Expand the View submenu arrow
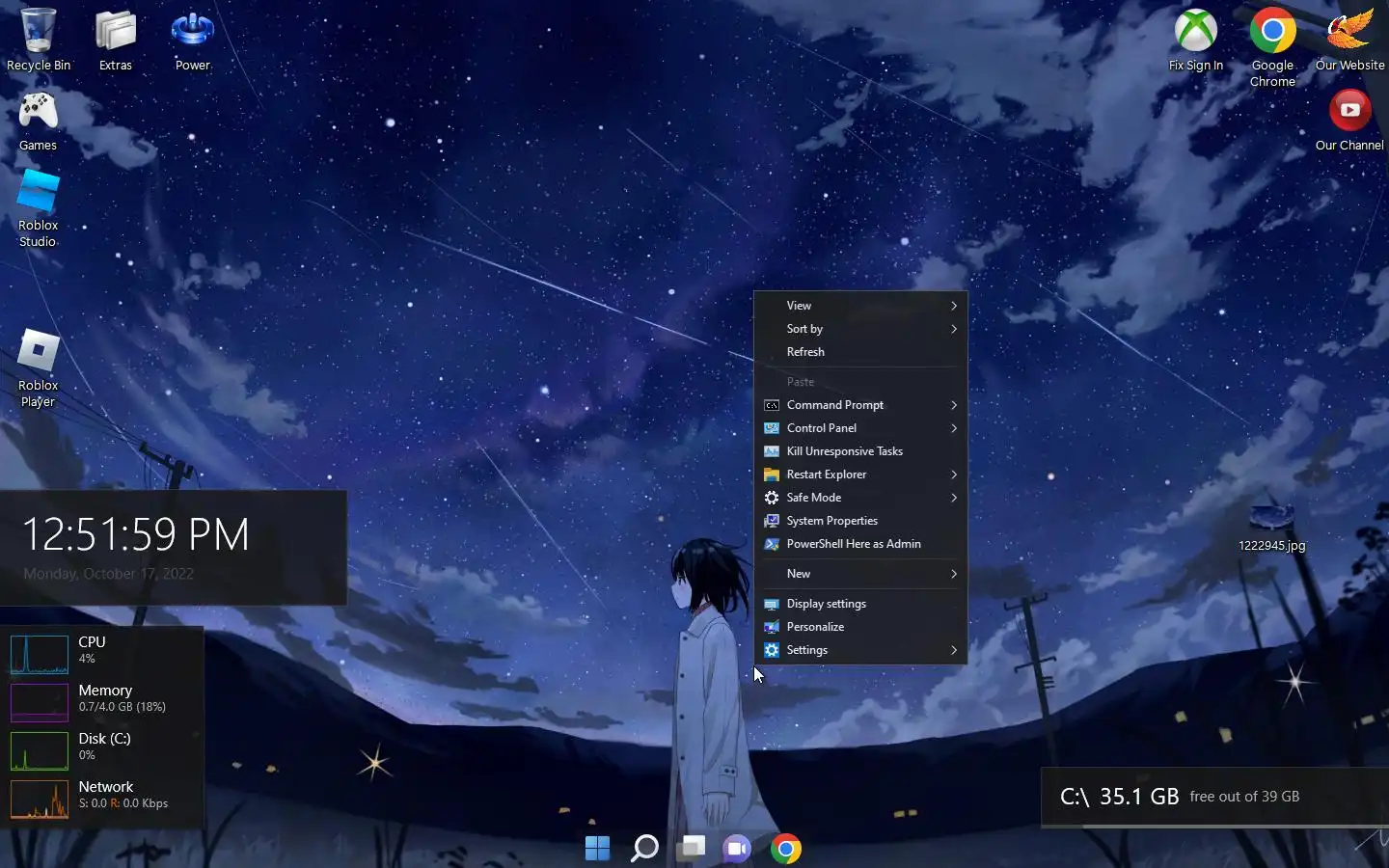 pos(954,306)
